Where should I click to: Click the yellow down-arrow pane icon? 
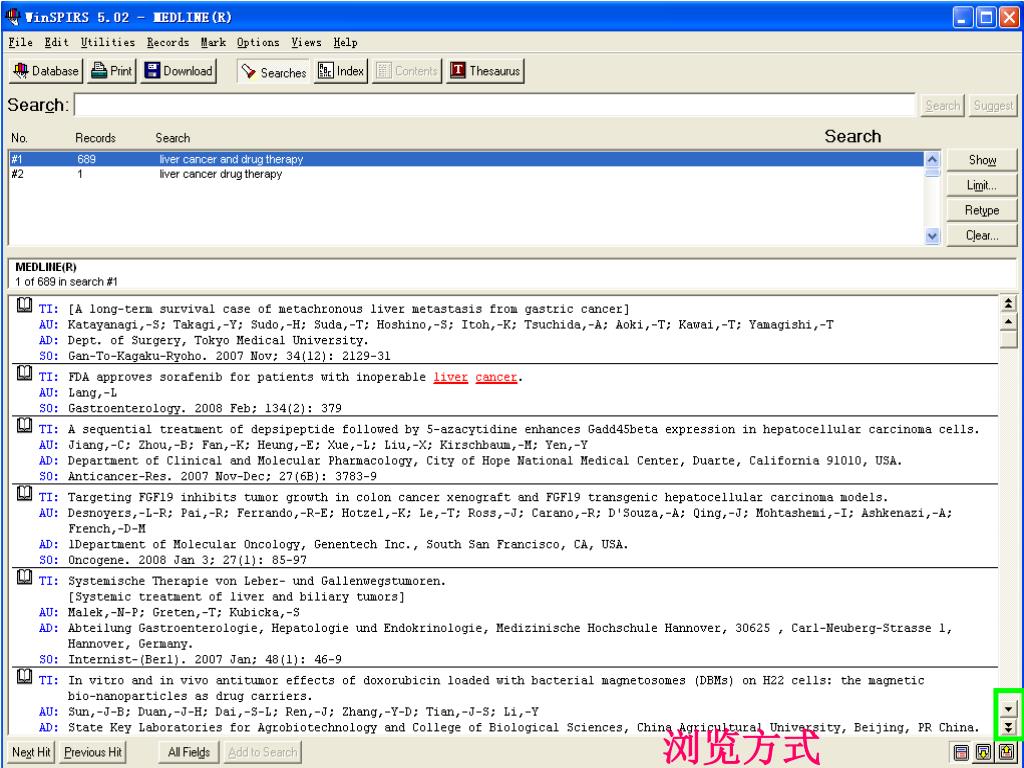click(984, 752)
